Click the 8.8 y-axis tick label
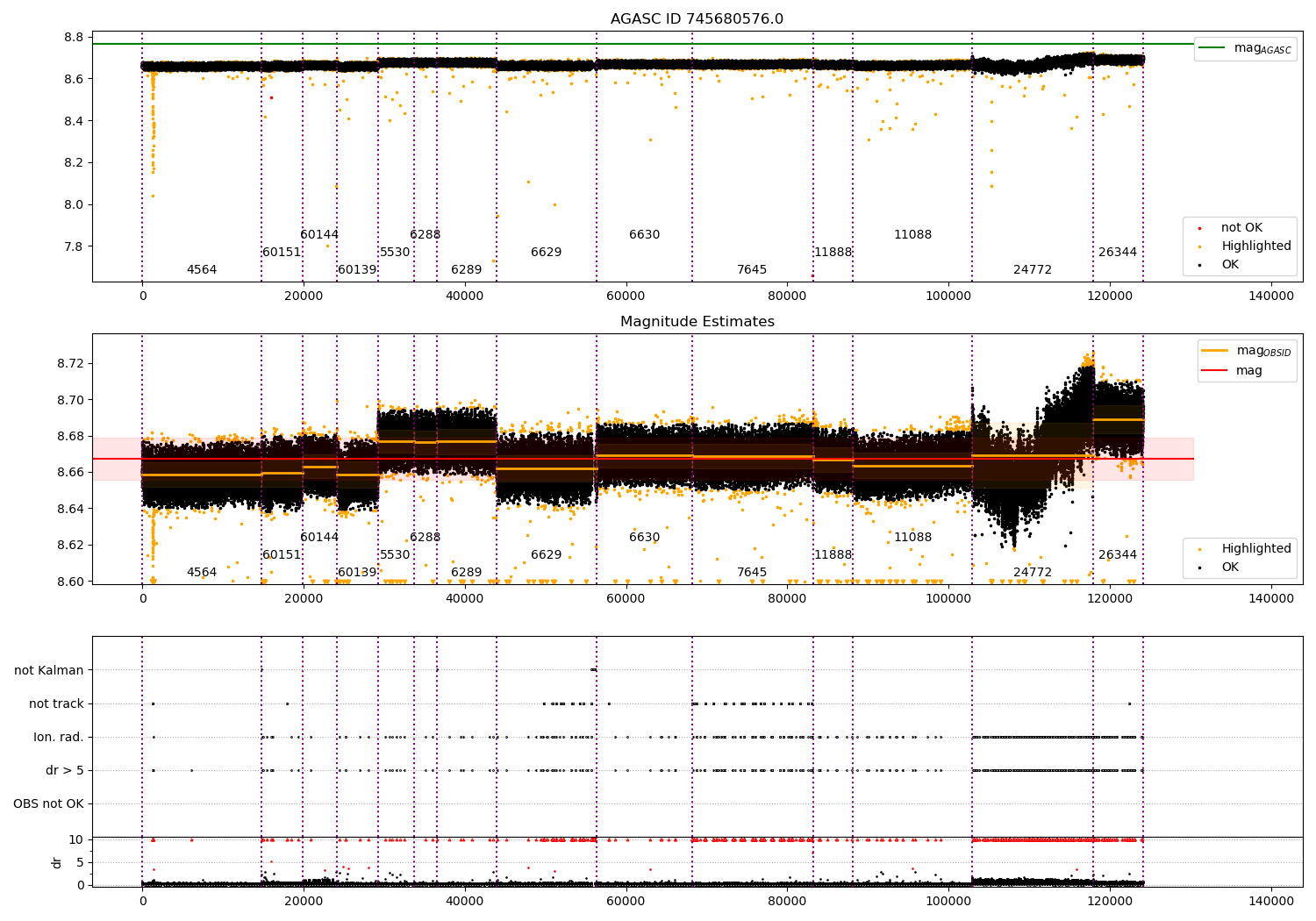The image size is (1316, 921). point(74,38)
